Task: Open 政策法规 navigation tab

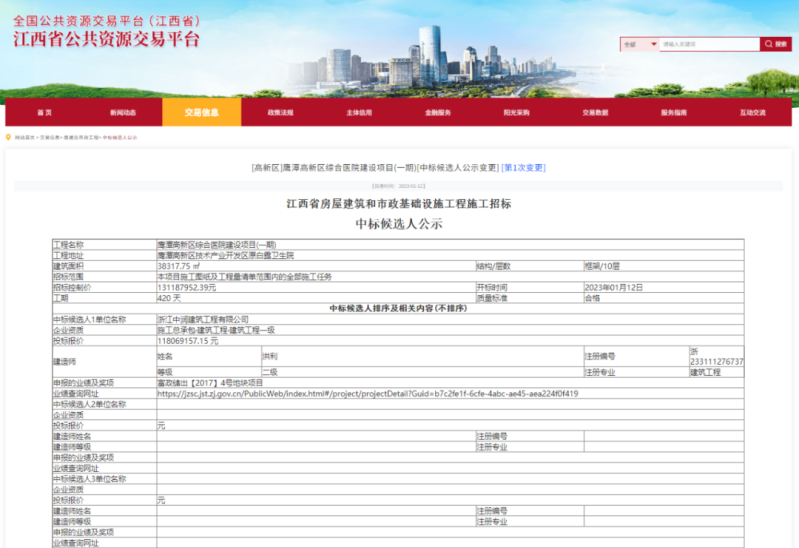Action: [280, 113]
